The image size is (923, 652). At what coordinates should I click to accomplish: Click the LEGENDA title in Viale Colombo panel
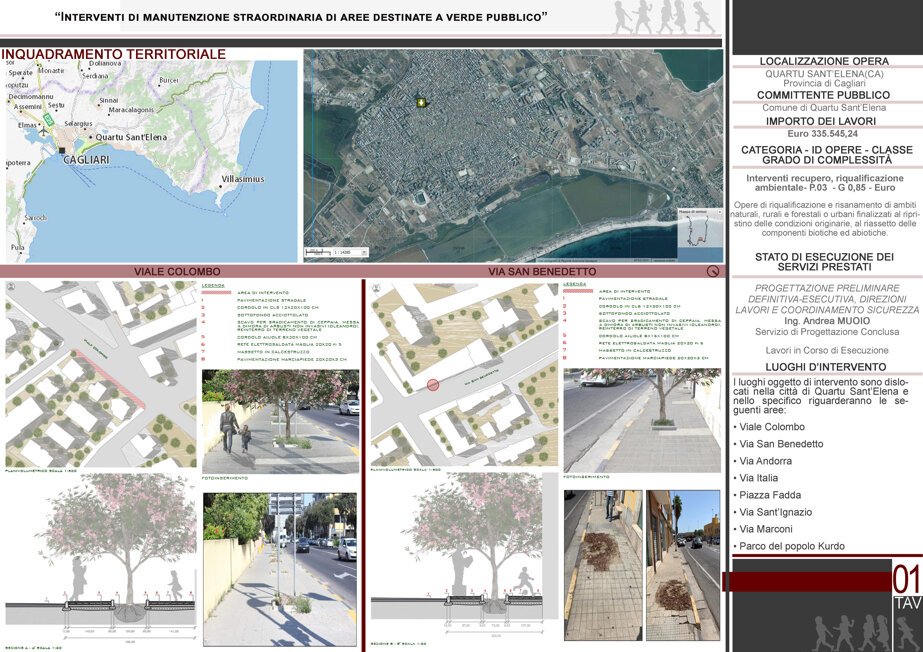click(x=213, y=285)
